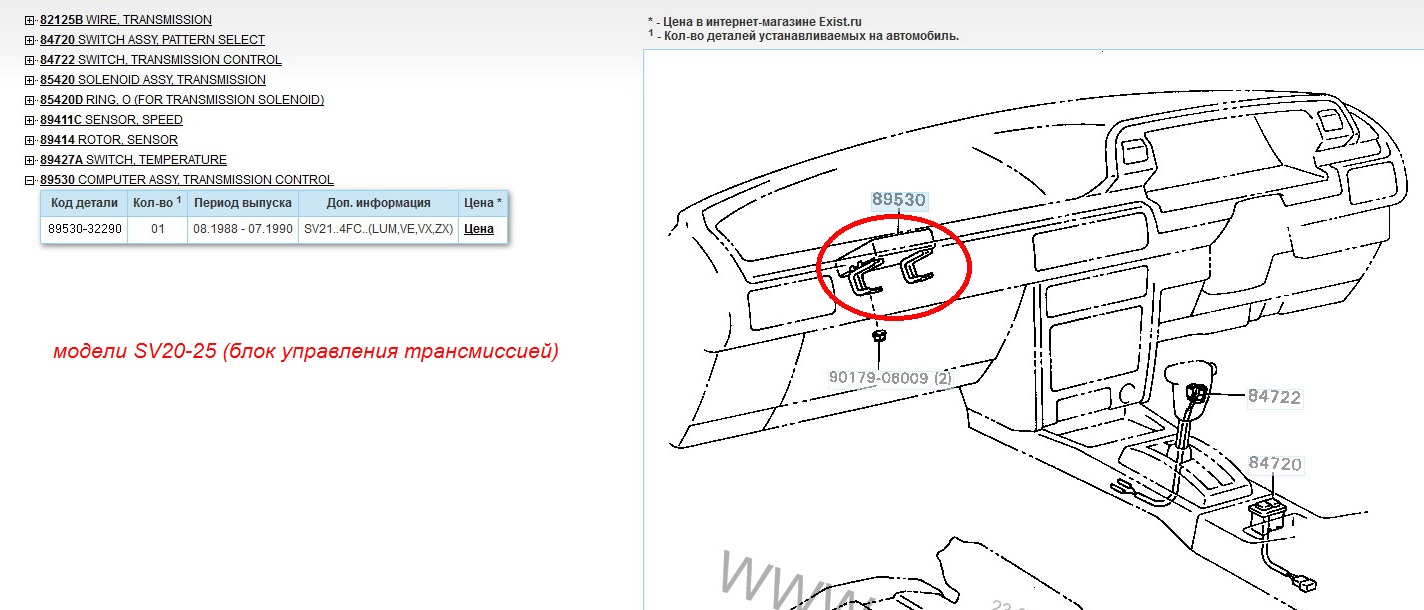The image size is (1424, 610).
Task: Click the 89530 COMPUTER ASSY, TRANSMISSION CONTROL link
Action: tap(186, 180)
